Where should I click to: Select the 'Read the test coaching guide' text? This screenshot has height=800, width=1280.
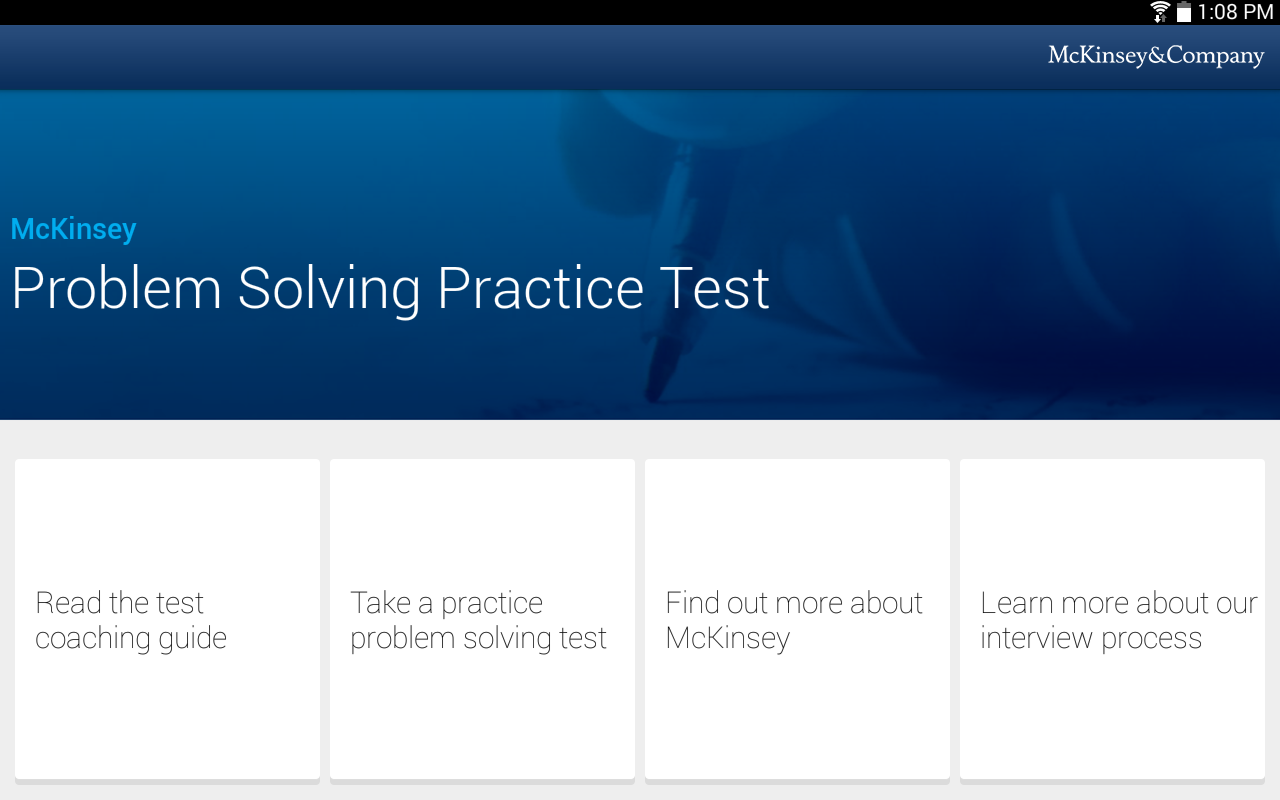[131, 620]
